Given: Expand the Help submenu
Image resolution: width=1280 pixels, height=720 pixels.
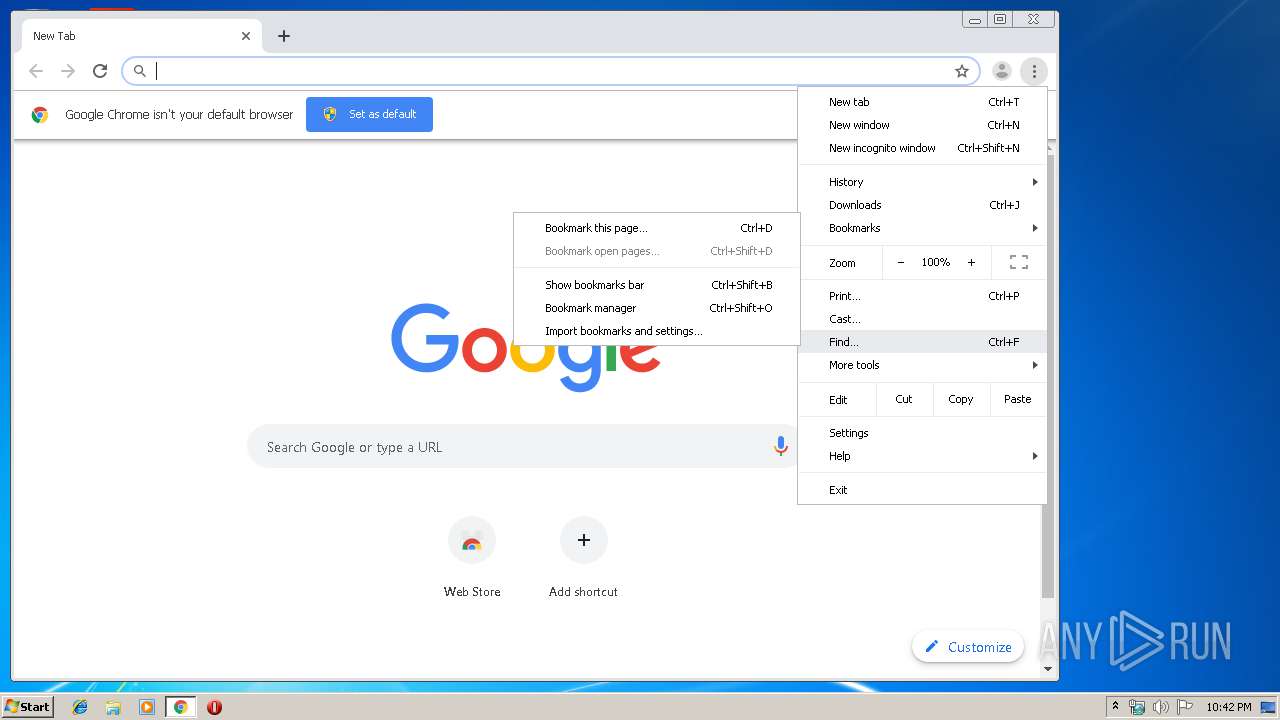Looking at the screenshot, I should point(922,456).
